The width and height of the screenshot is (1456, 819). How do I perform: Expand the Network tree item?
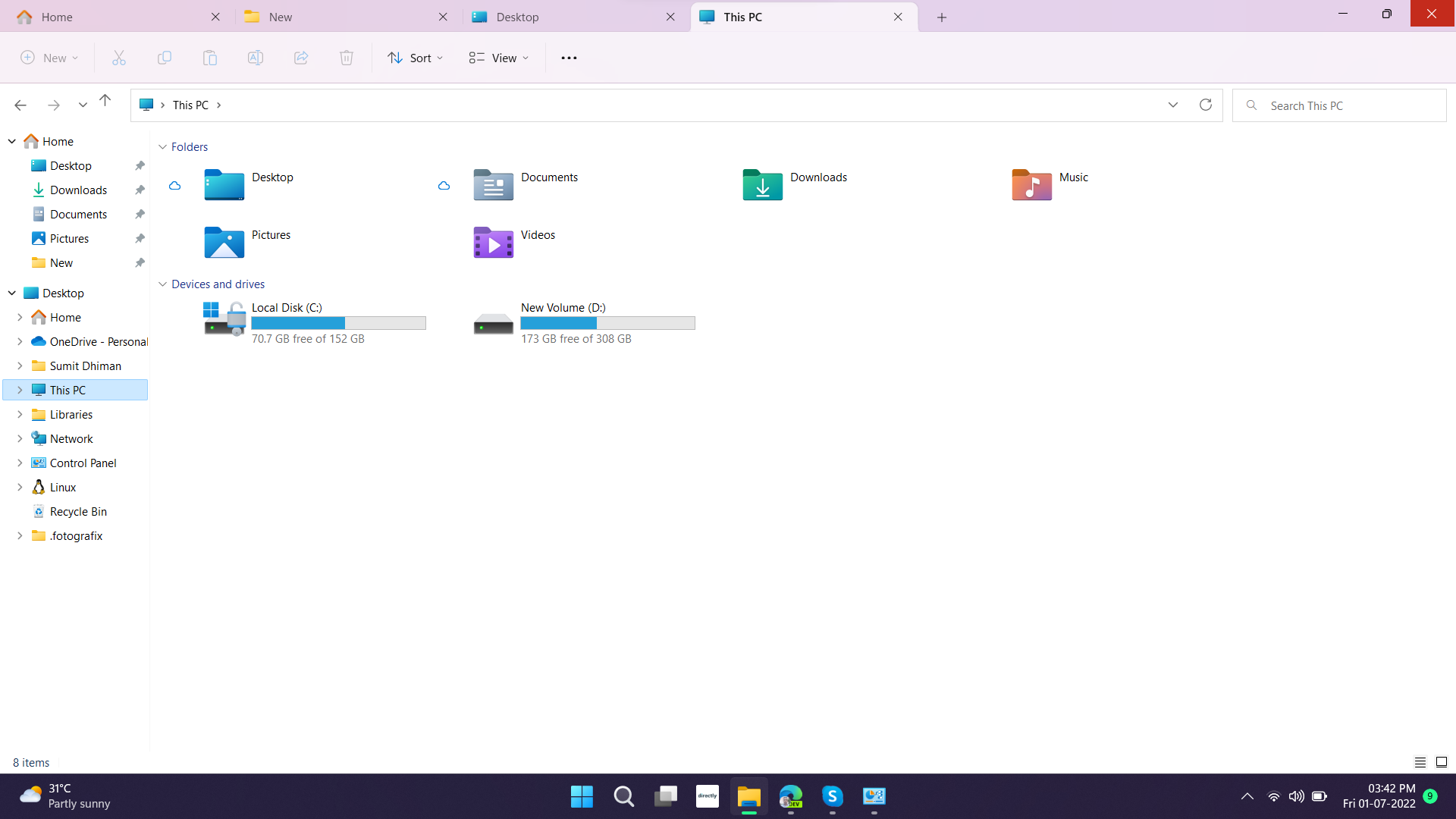pos(20,438)
